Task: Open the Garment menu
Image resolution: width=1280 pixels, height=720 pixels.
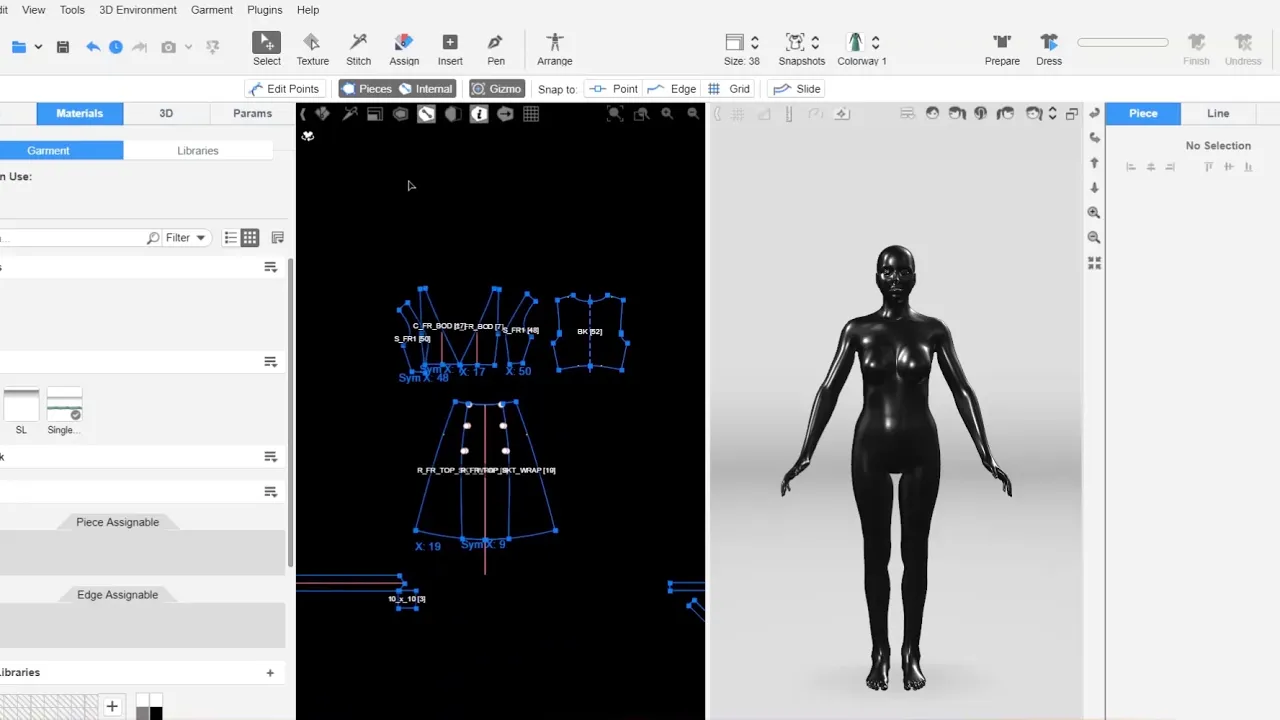Action: coord(211,10)
